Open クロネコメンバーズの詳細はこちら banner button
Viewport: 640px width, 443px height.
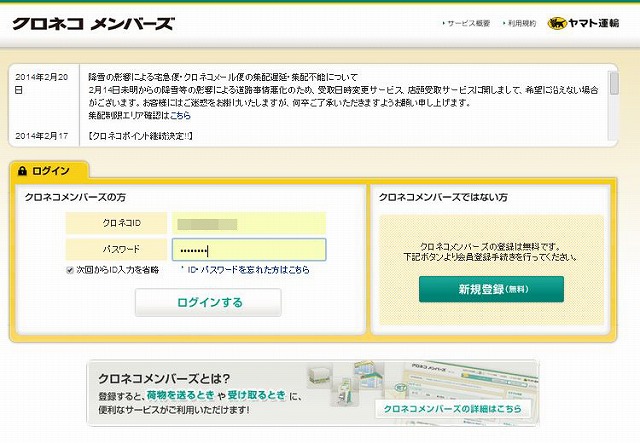tap(452, 409)
